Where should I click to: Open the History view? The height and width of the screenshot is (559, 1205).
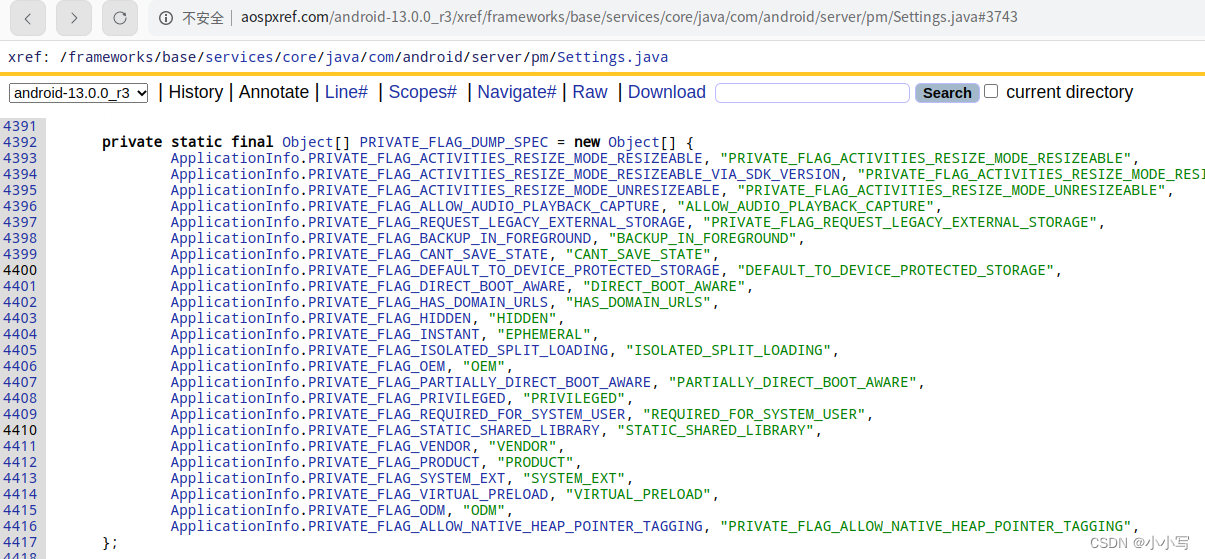tap(195, 92)
